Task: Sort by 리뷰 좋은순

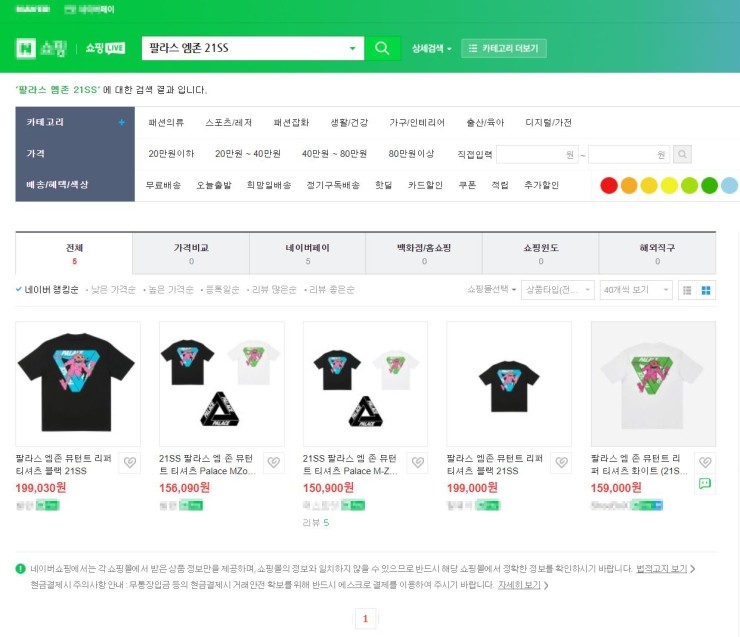Action: (x=332, y=290)
